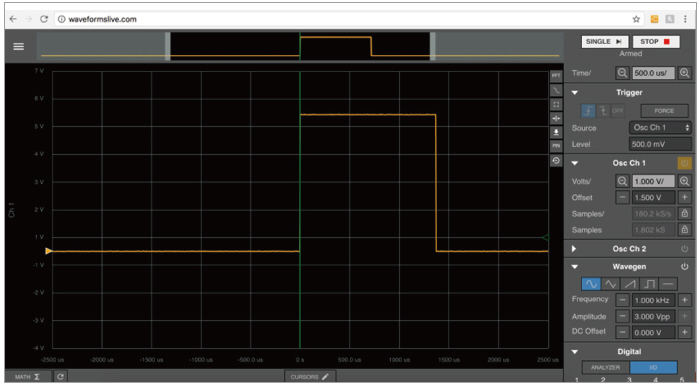Open the hamburger menu icon

tap(18, 46)
